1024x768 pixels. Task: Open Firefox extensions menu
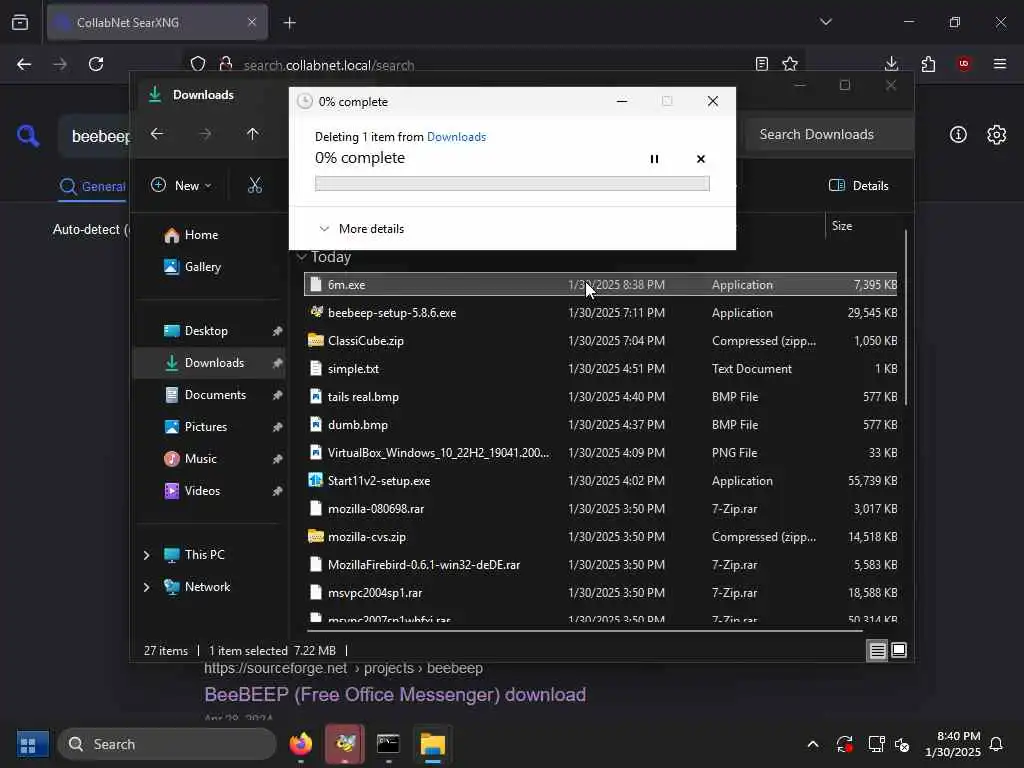[x=928, y=64]
